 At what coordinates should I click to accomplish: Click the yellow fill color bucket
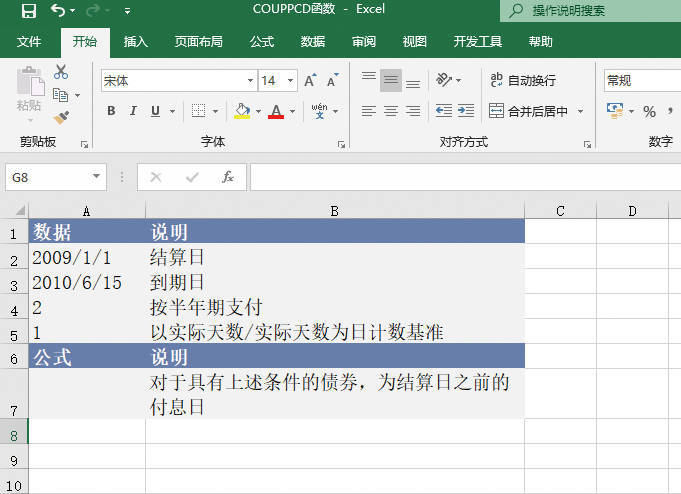pos(241,111)
